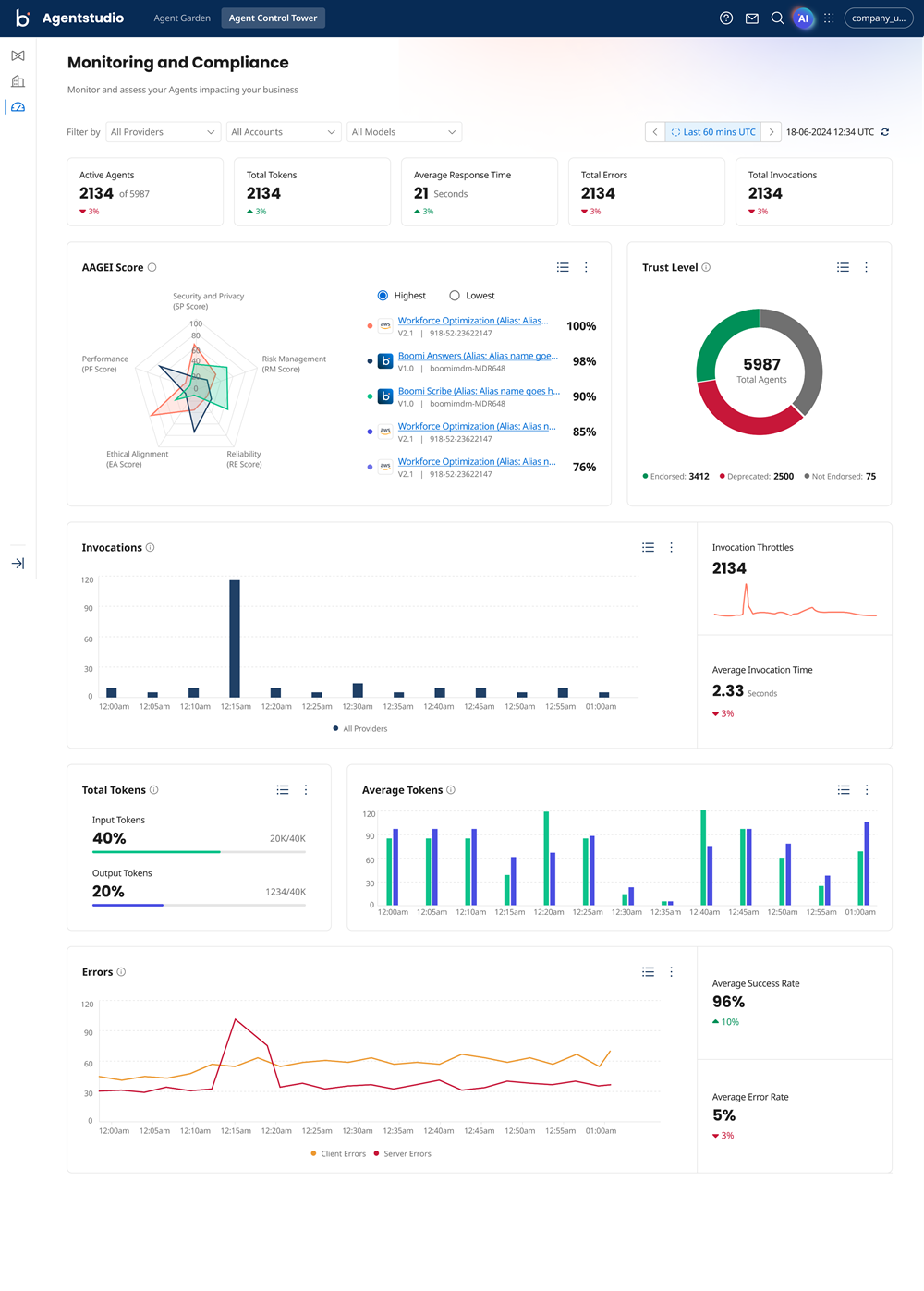The image size is (924, 1291).
Task: Switch to the Agent Garden tab
Action: (181, 18)
